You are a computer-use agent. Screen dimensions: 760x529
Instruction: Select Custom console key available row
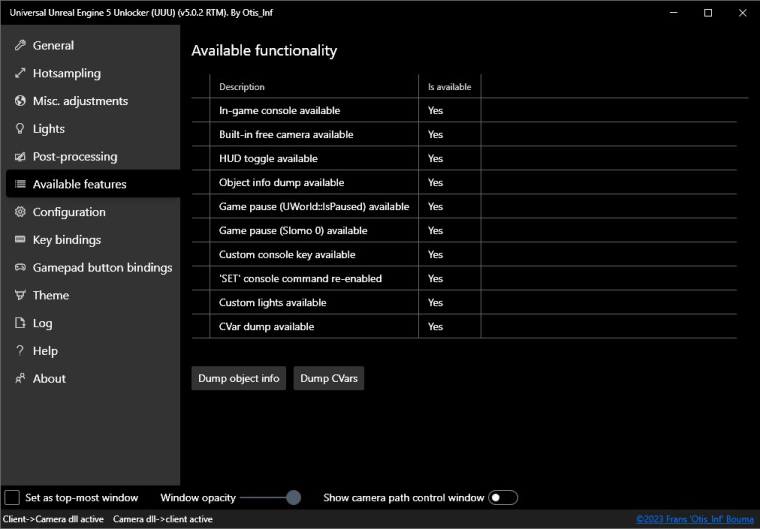point(464,255)
